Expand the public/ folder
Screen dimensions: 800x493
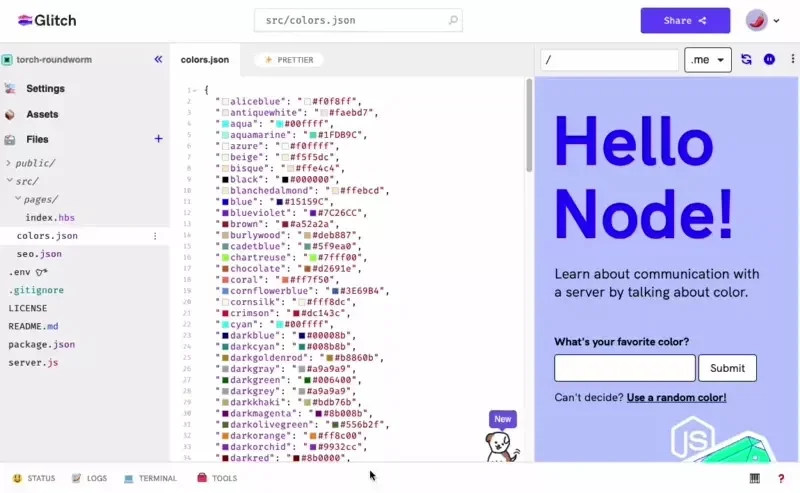coord(31,163)
